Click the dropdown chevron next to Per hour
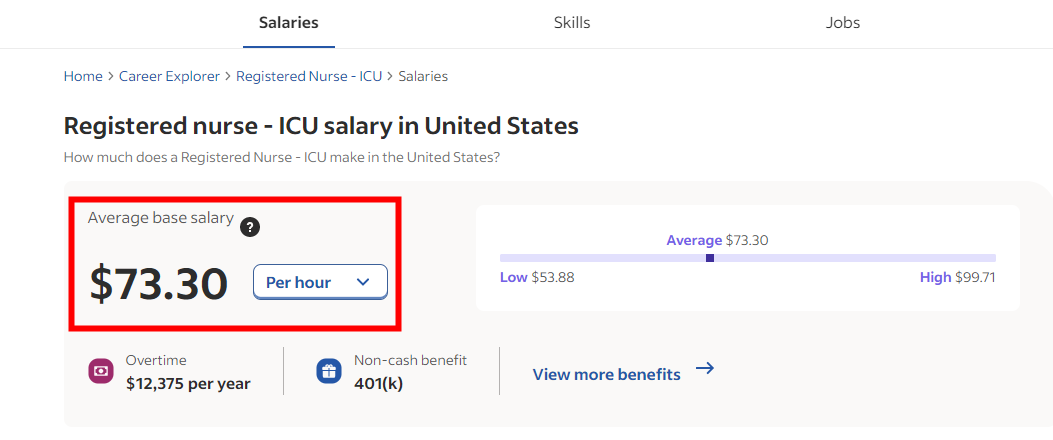1053x440 pixels. pos(363,282)
